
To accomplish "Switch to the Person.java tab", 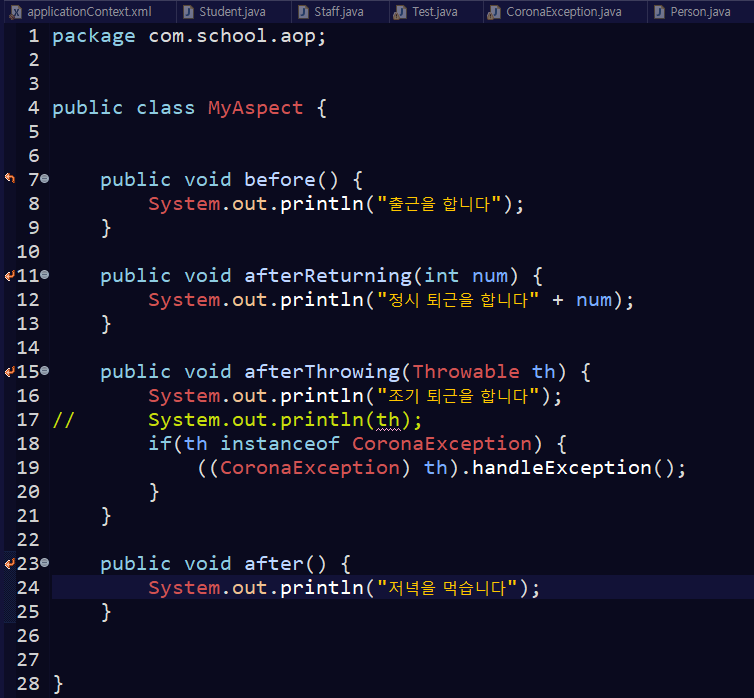I will (700, 12).
